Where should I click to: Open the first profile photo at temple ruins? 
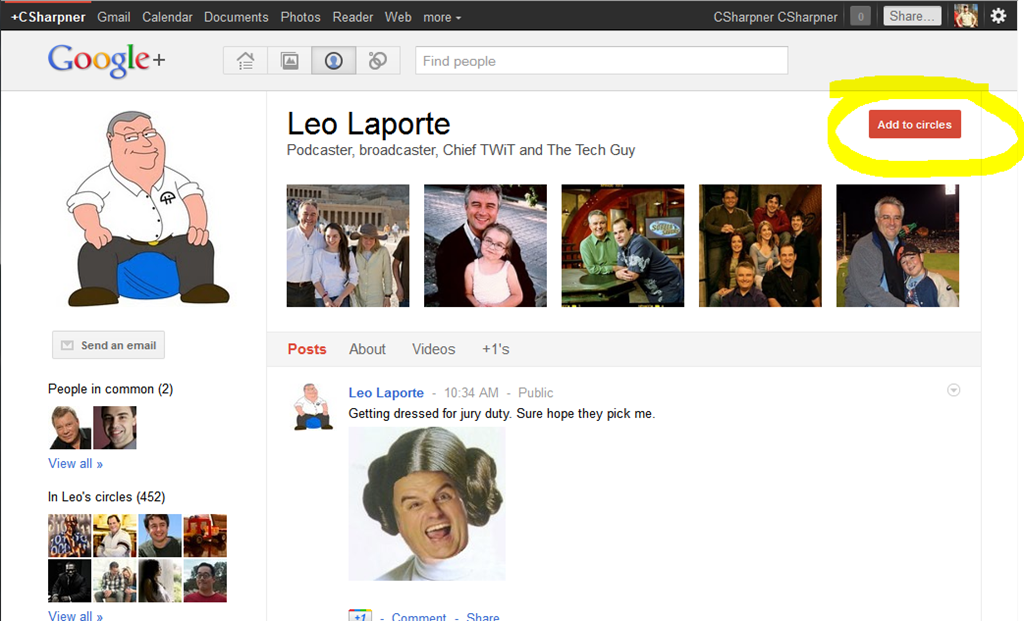[x=348, y=246]
